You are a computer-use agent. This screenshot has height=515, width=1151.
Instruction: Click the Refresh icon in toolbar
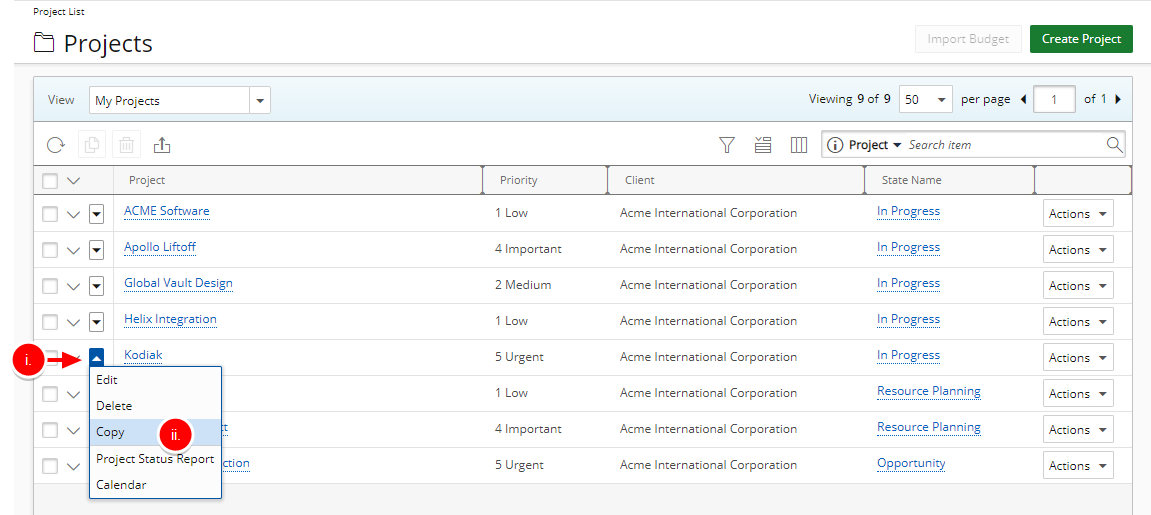point(56,145)
